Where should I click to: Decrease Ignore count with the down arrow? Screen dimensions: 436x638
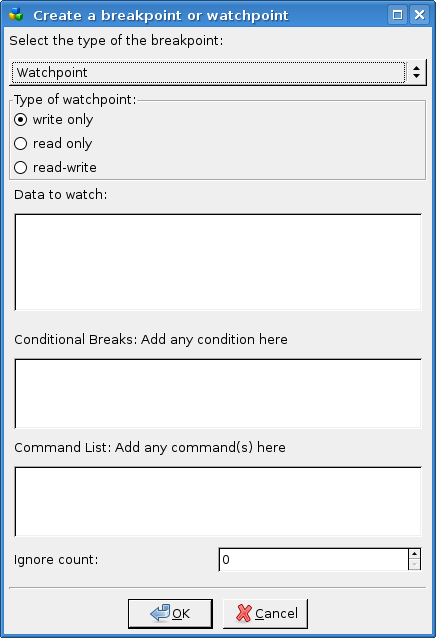[x=414, y=565]
